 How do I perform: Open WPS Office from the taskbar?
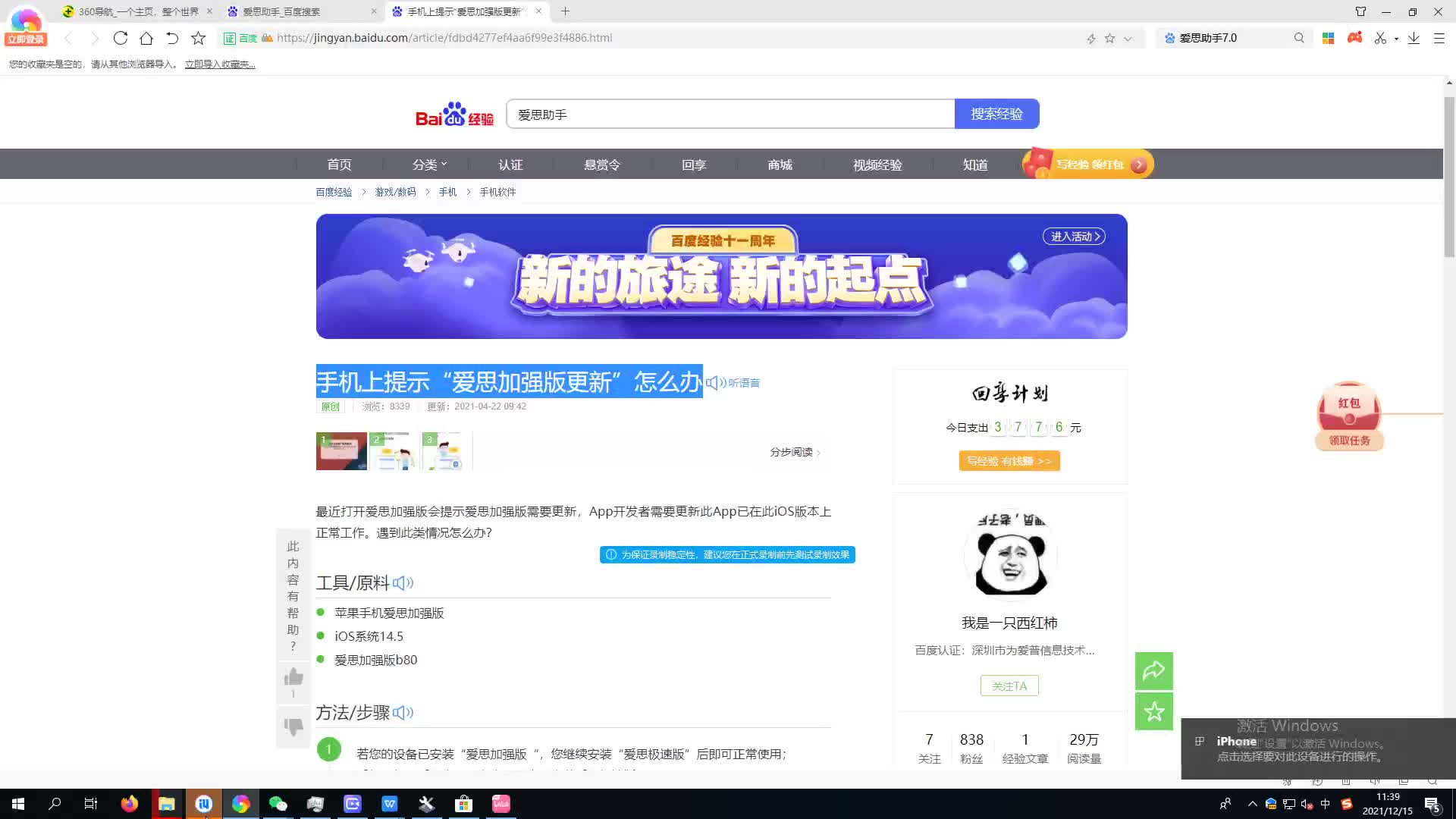coord(390,804)
